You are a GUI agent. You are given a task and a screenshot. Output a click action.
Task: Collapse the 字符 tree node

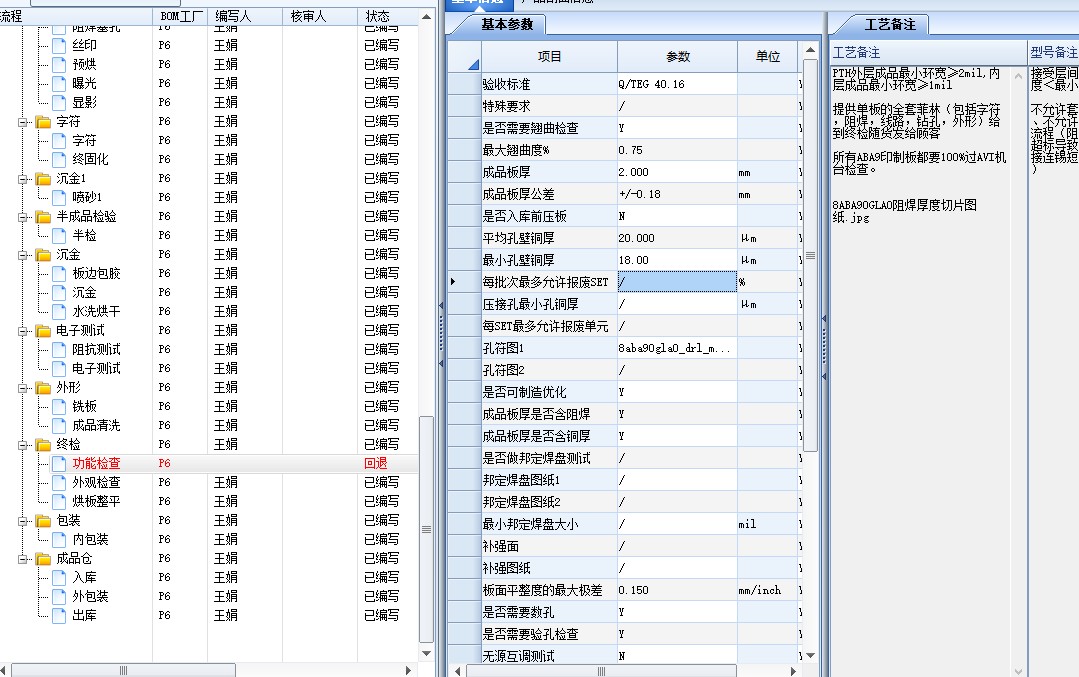tap(23, 122)
